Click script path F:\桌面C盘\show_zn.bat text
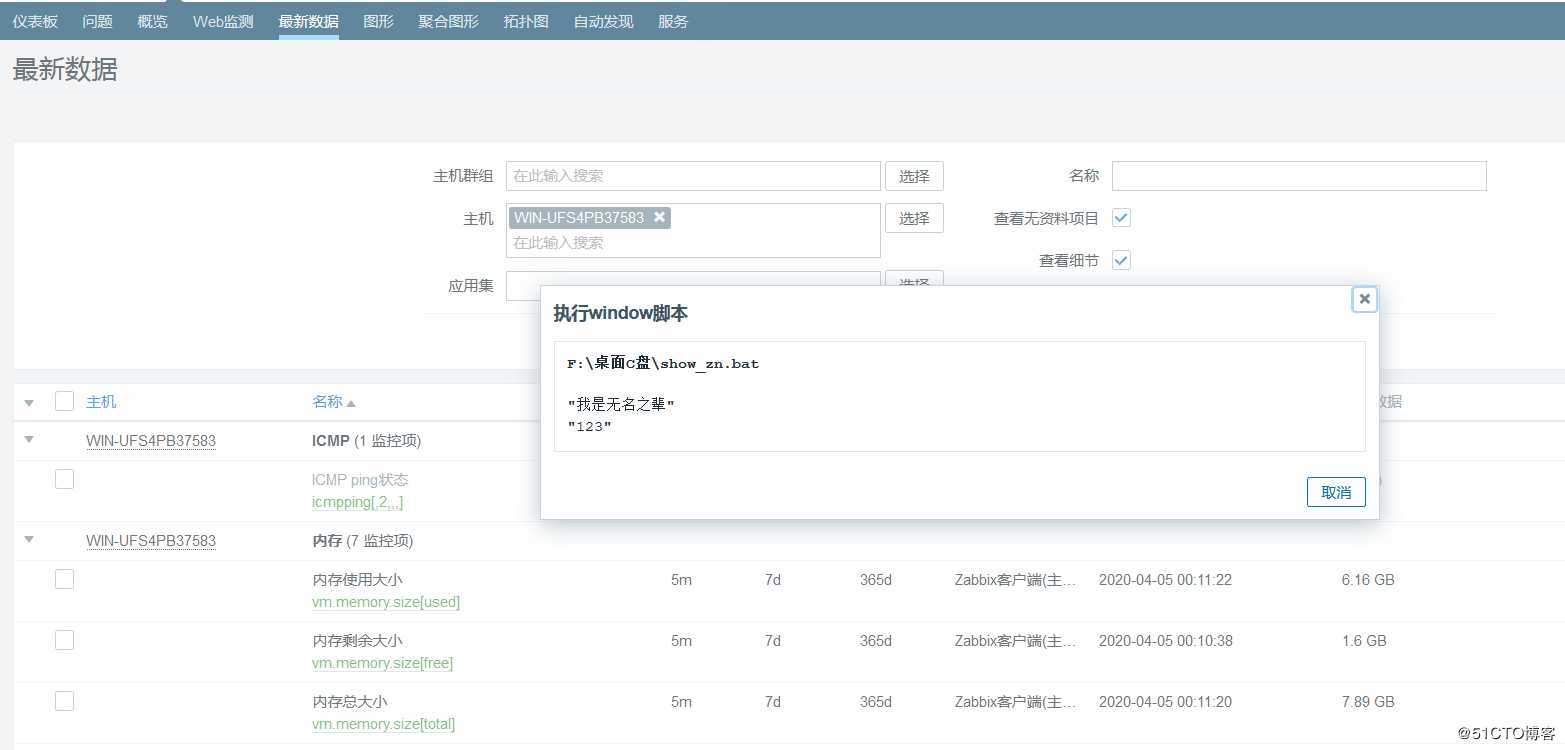 click(x=663, y=364)
